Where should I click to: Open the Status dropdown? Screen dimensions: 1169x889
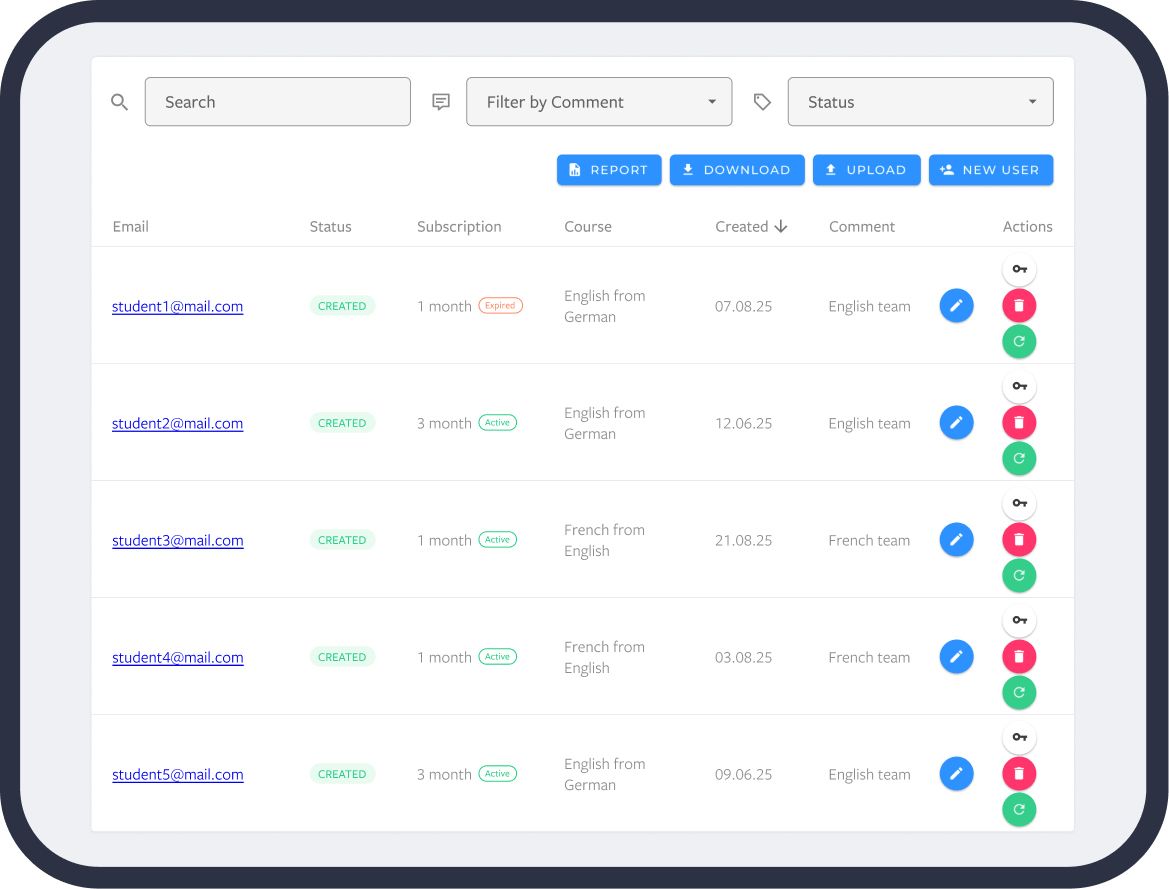tap(920, 101)
